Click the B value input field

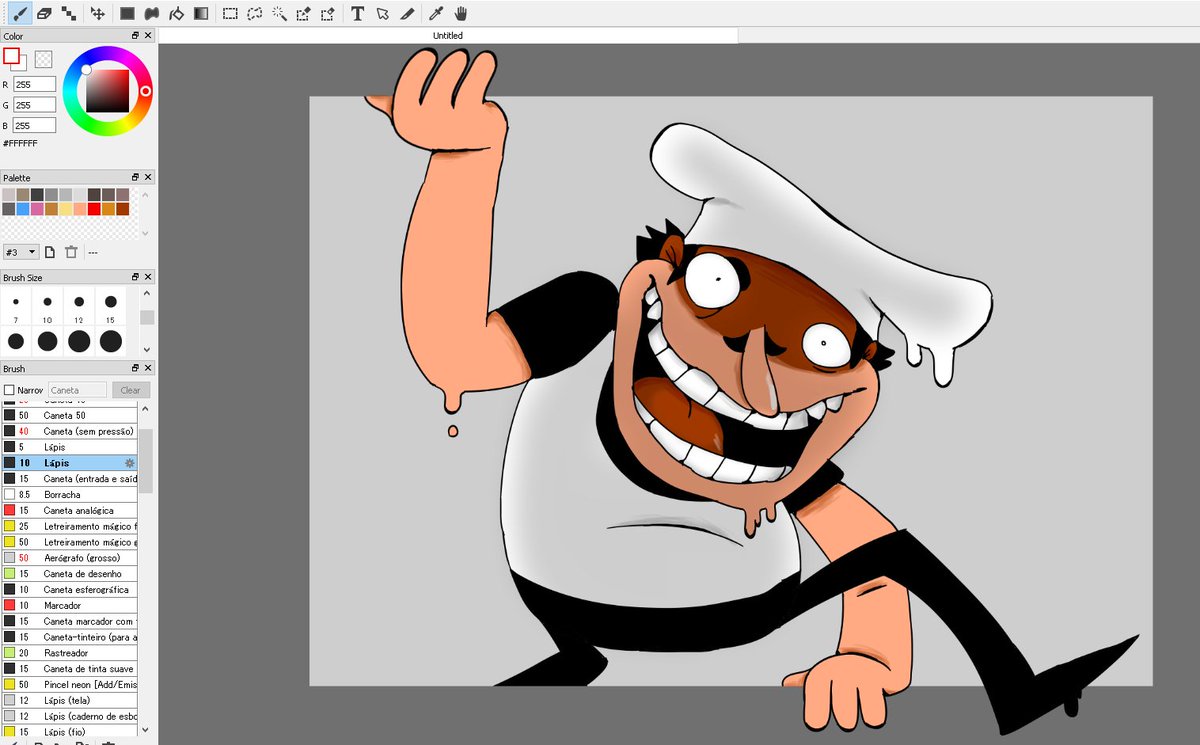35,126
